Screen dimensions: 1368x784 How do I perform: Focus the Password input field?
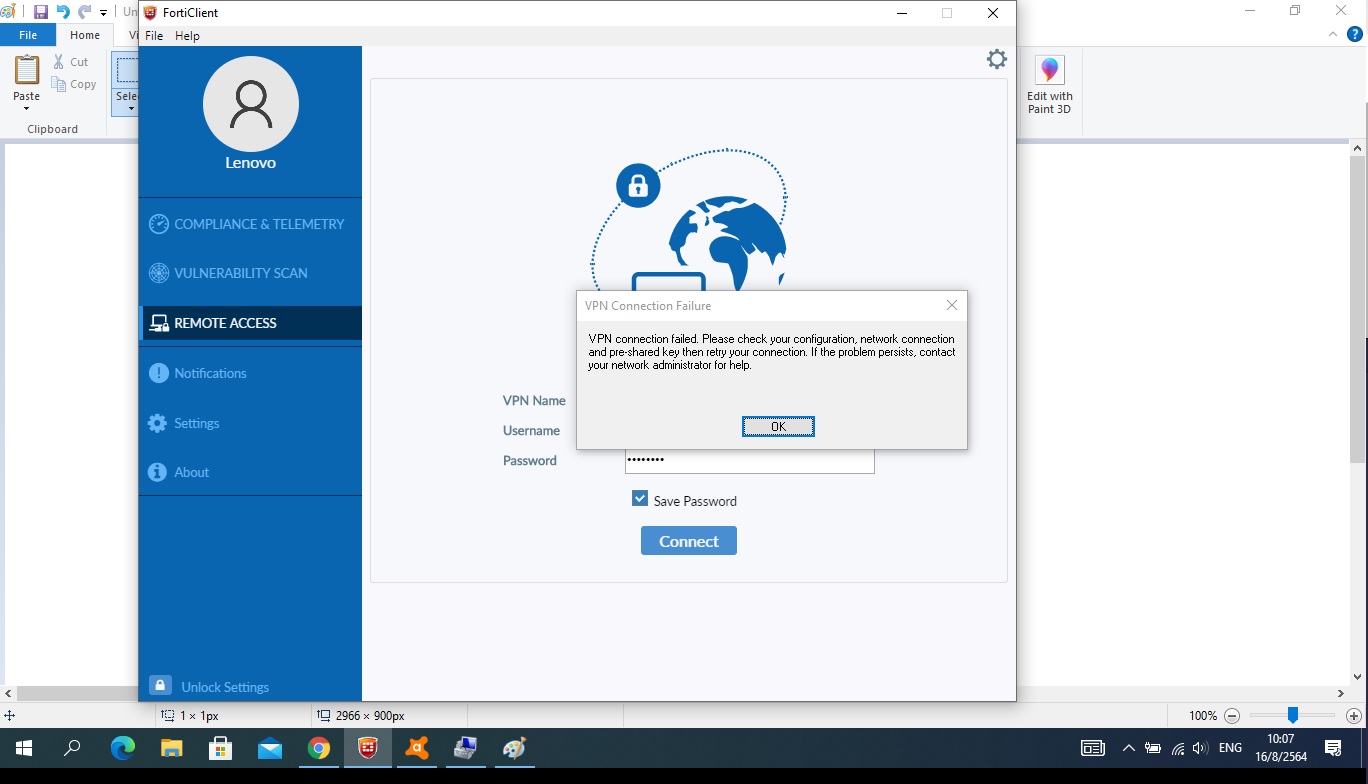749,460
